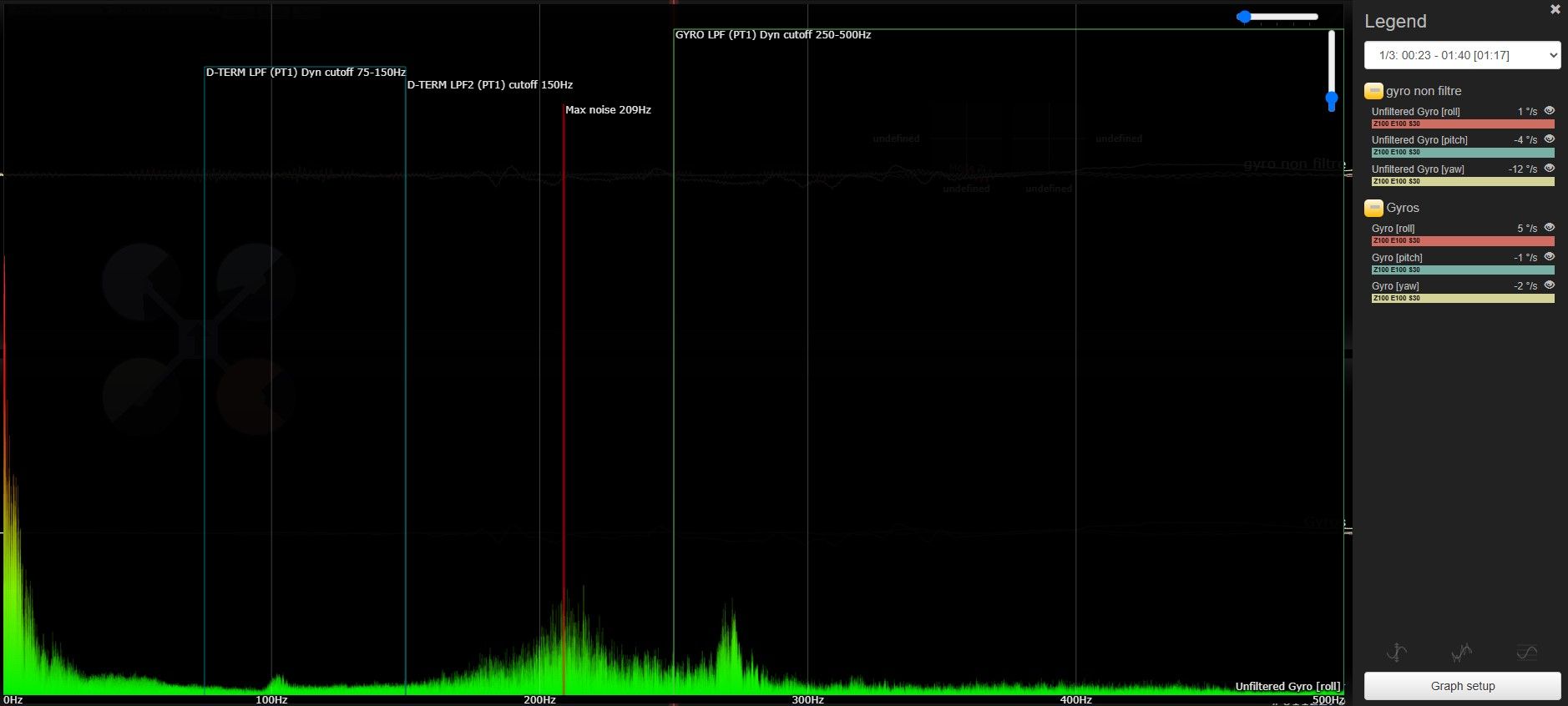Click the horizontal zoom slider at top

[1277, 17]
